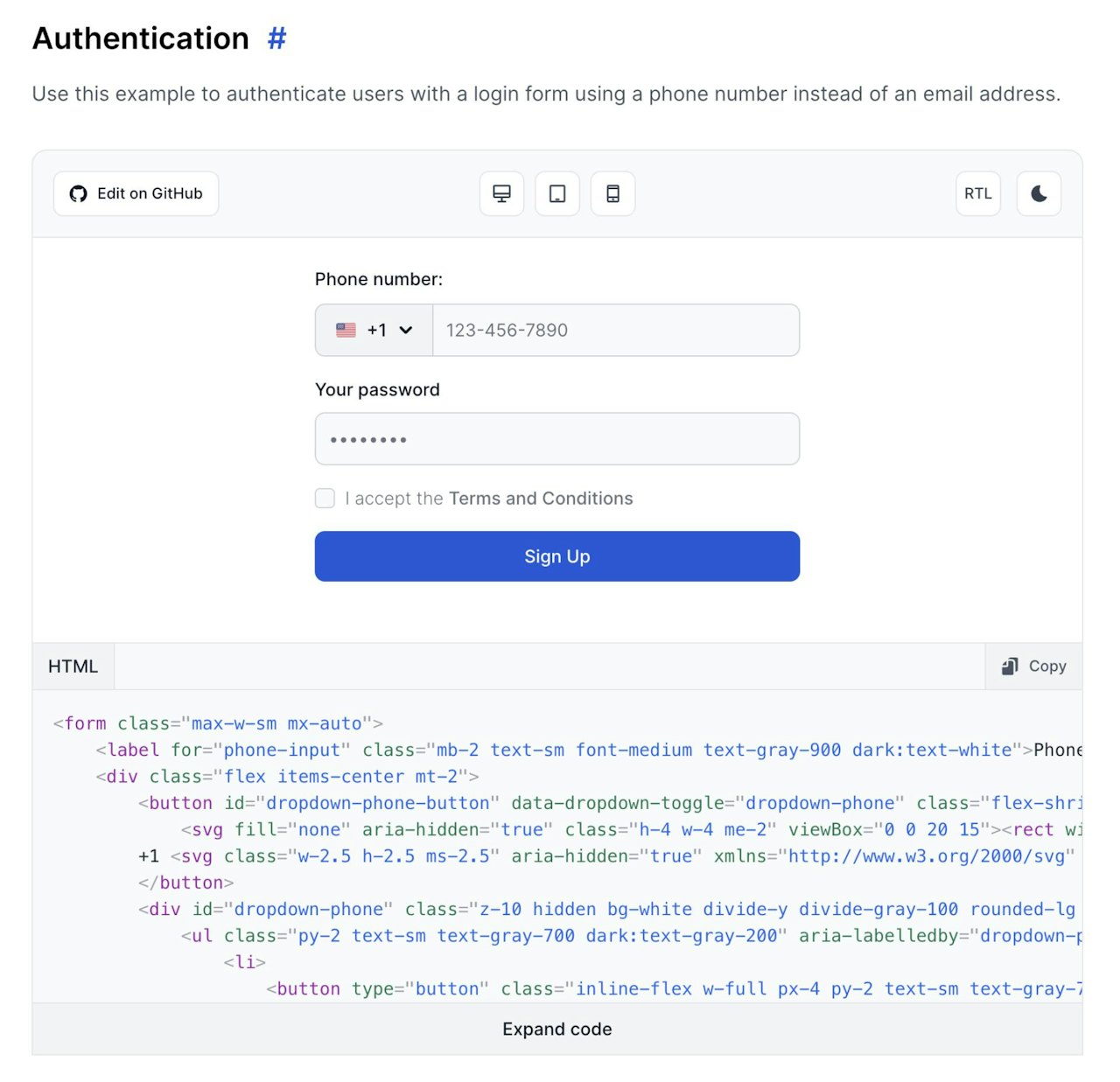This screenshot has height=1082, width=1120.
Task: Check the Terms and Conditions checkbox
Action: pyautogui.click(x=325, y=499)
